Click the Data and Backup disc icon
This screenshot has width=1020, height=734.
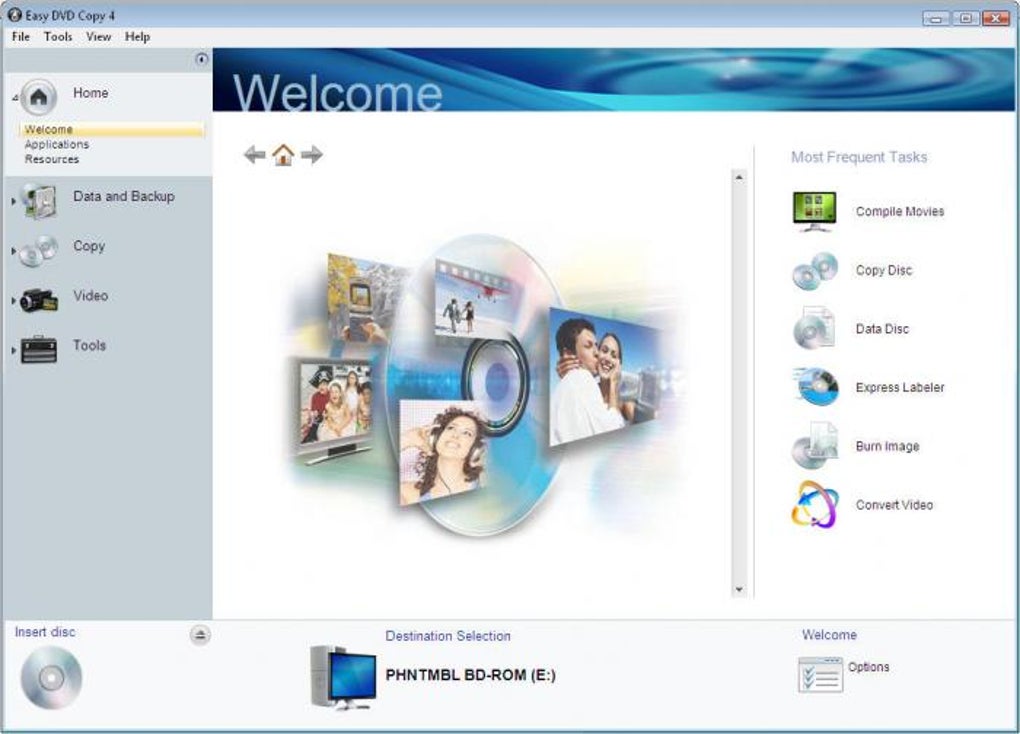pos(40,200)
